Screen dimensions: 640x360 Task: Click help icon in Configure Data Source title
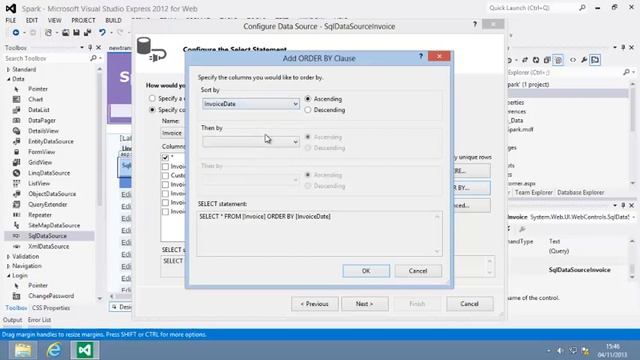click(475, 24)
